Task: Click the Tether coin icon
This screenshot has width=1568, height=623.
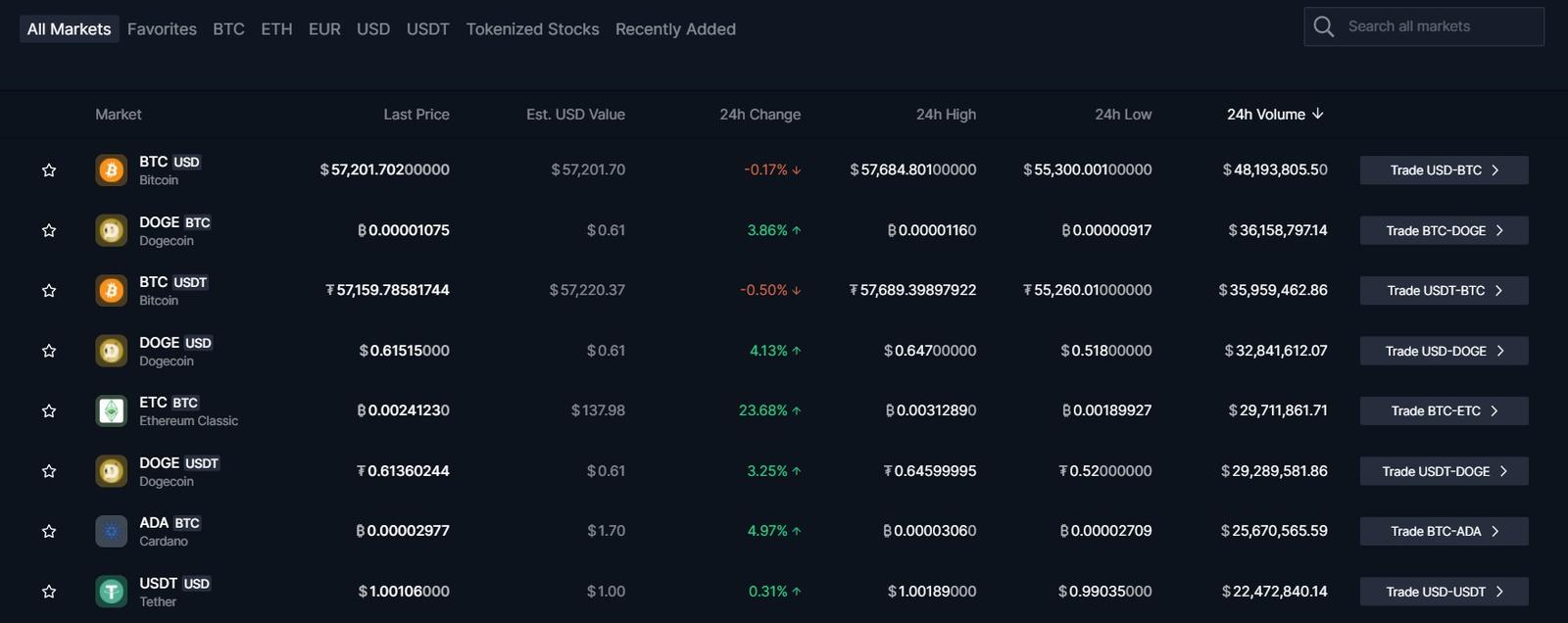Action: (111, 591)
